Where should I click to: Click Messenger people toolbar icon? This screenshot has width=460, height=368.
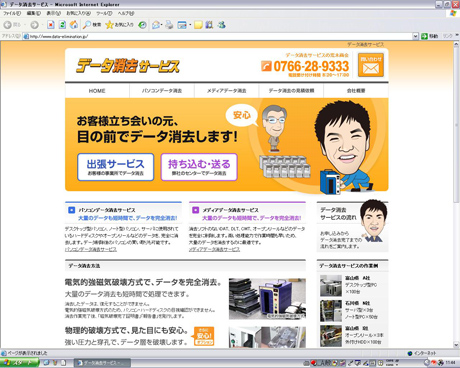[222, 25]
